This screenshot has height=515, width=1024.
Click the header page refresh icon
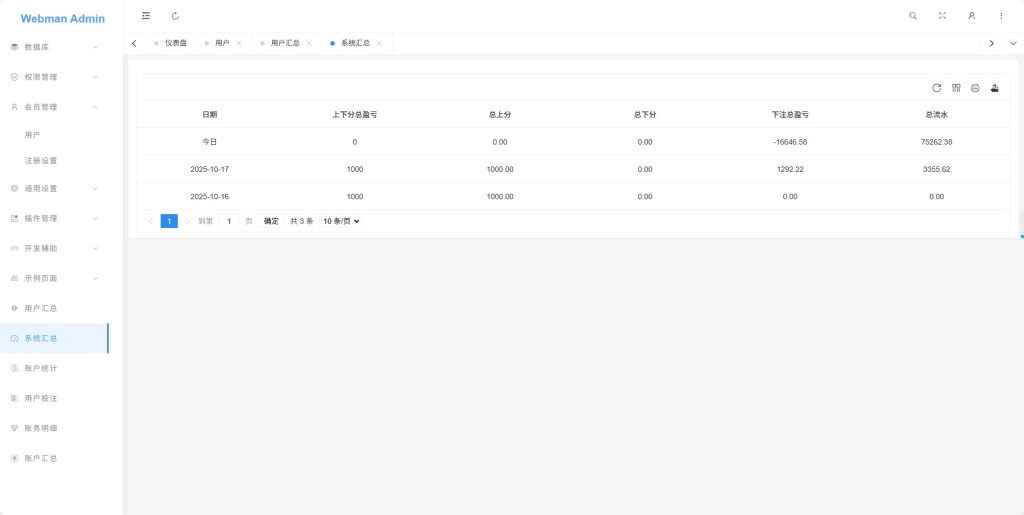pyautogui.click(x=175, y=16)
